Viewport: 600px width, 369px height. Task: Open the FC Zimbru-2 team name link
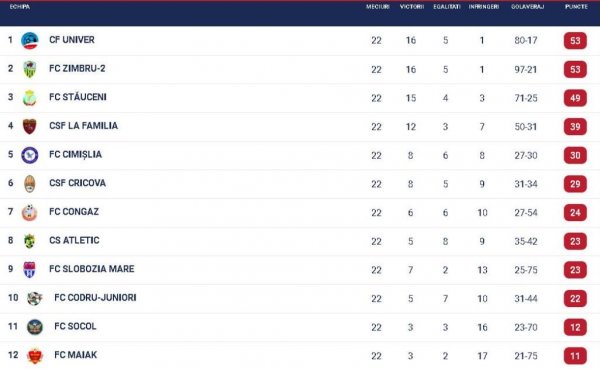tap(77, 69)
